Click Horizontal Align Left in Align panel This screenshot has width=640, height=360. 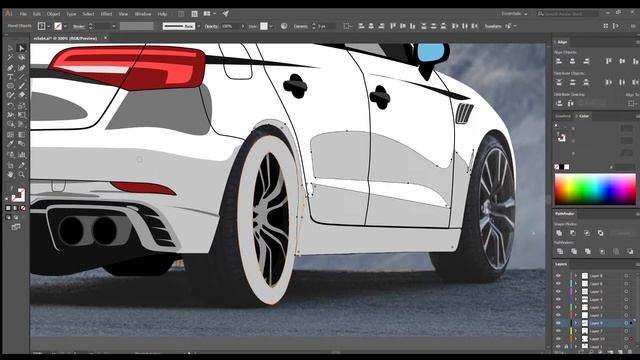click(559, 61)
